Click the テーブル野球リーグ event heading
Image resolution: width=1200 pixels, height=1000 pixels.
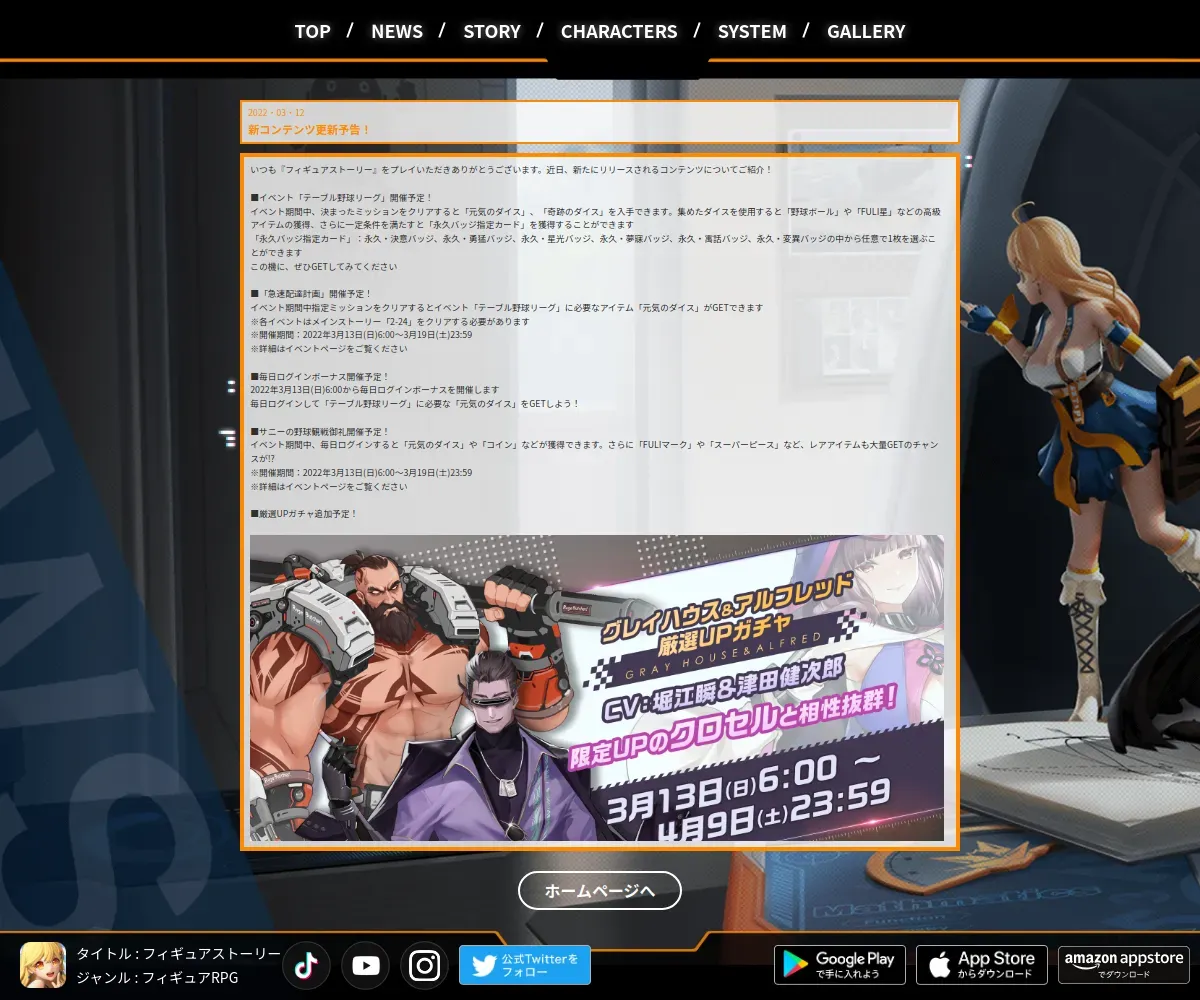point(341,198)
